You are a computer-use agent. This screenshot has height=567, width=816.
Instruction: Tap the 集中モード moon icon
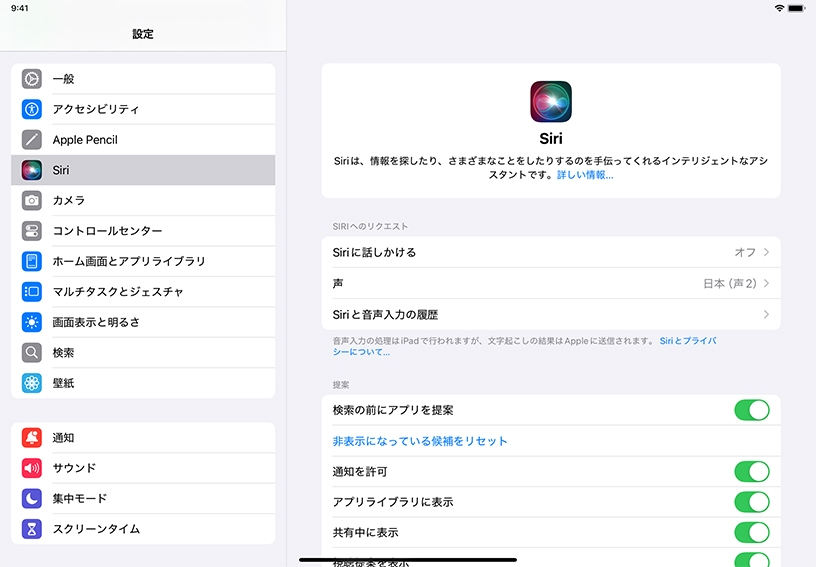(x=32, y=498)
